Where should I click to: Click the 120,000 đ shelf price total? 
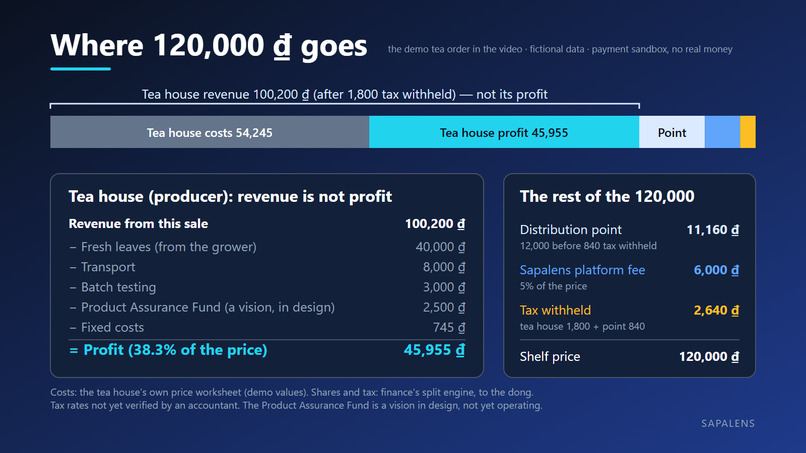pos(709,356)
